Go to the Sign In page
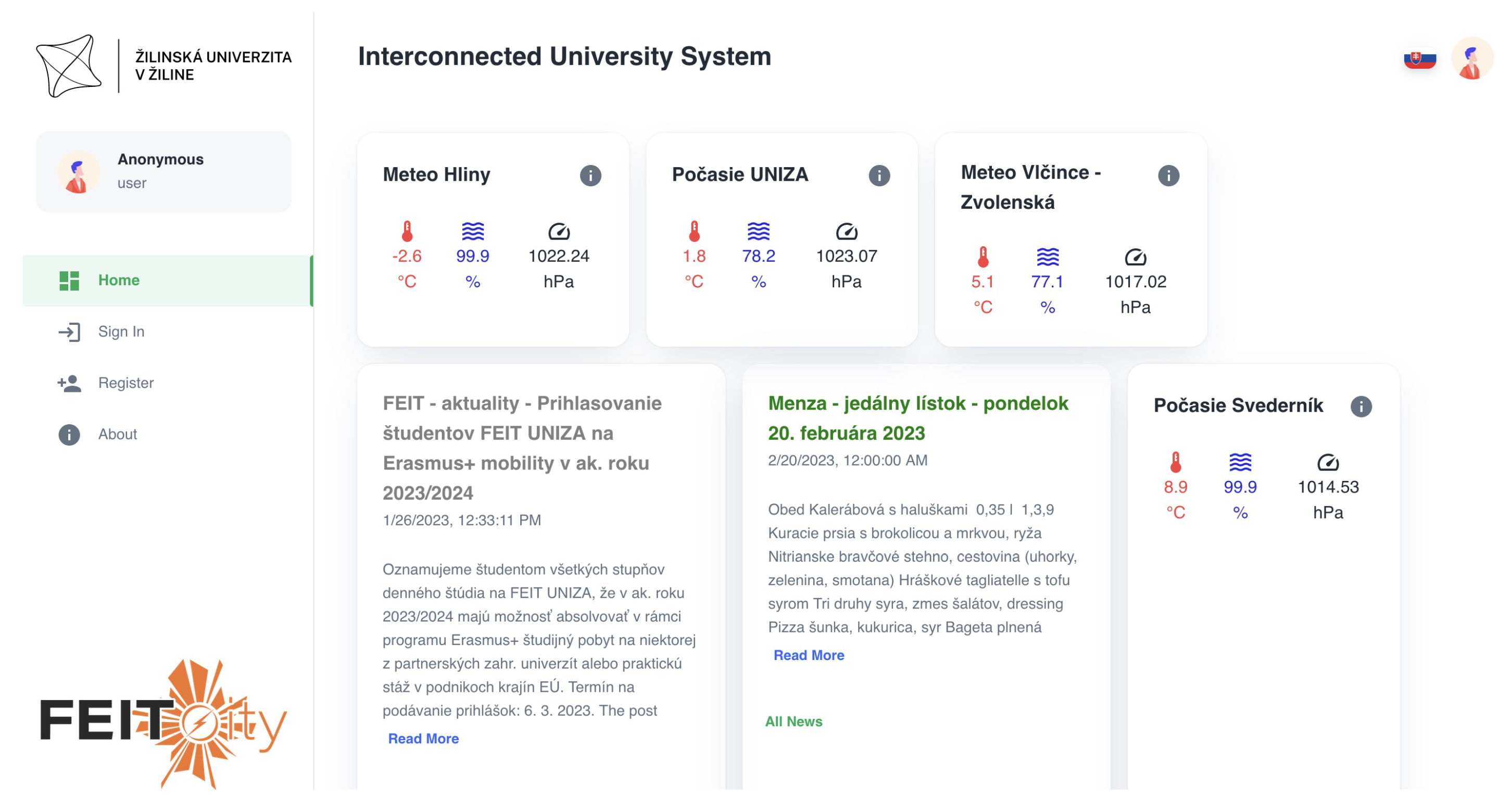Viewport: 1511px width, 812px height. pos(121,332)
